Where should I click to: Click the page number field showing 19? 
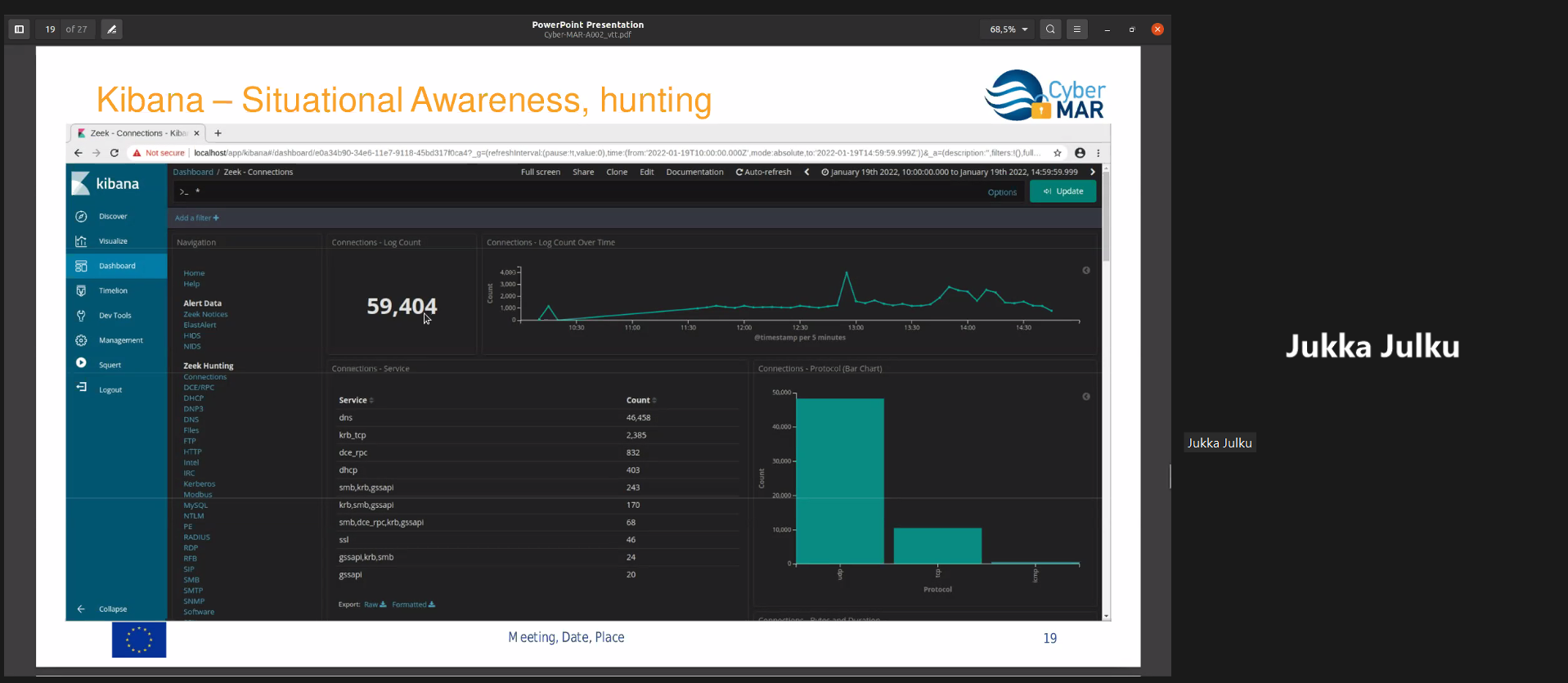coord(50,29)
